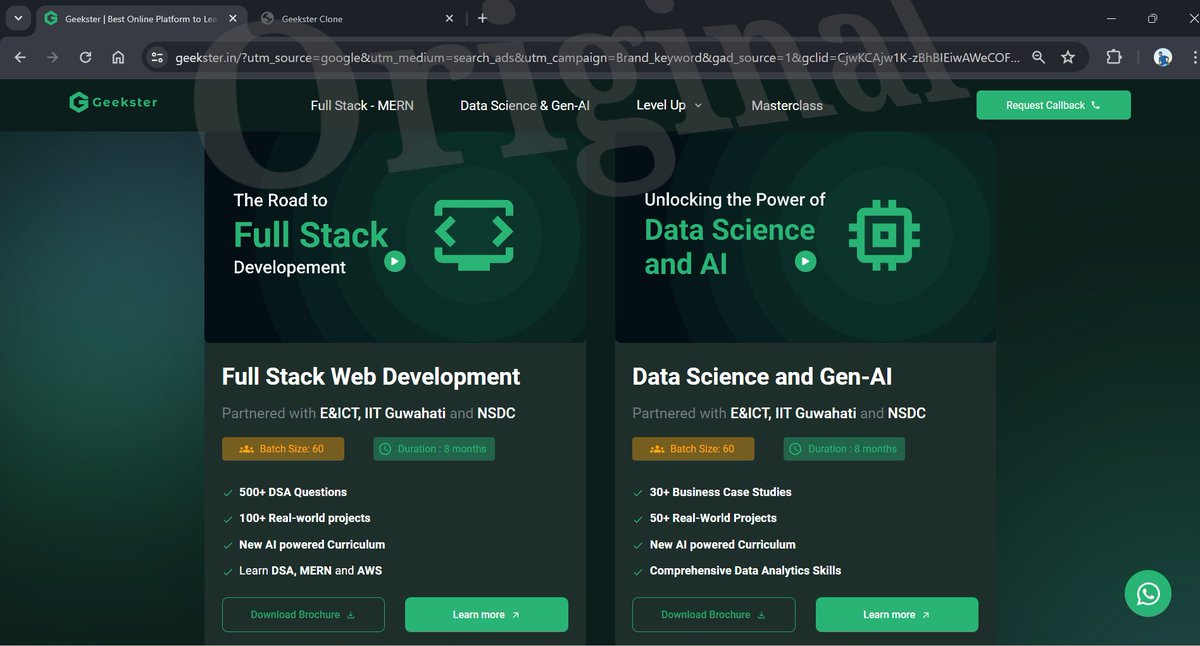The image size is (1200, 646).
Task: Click Learn more for Data Science and Gen-AI
Action: pos(897,615)
